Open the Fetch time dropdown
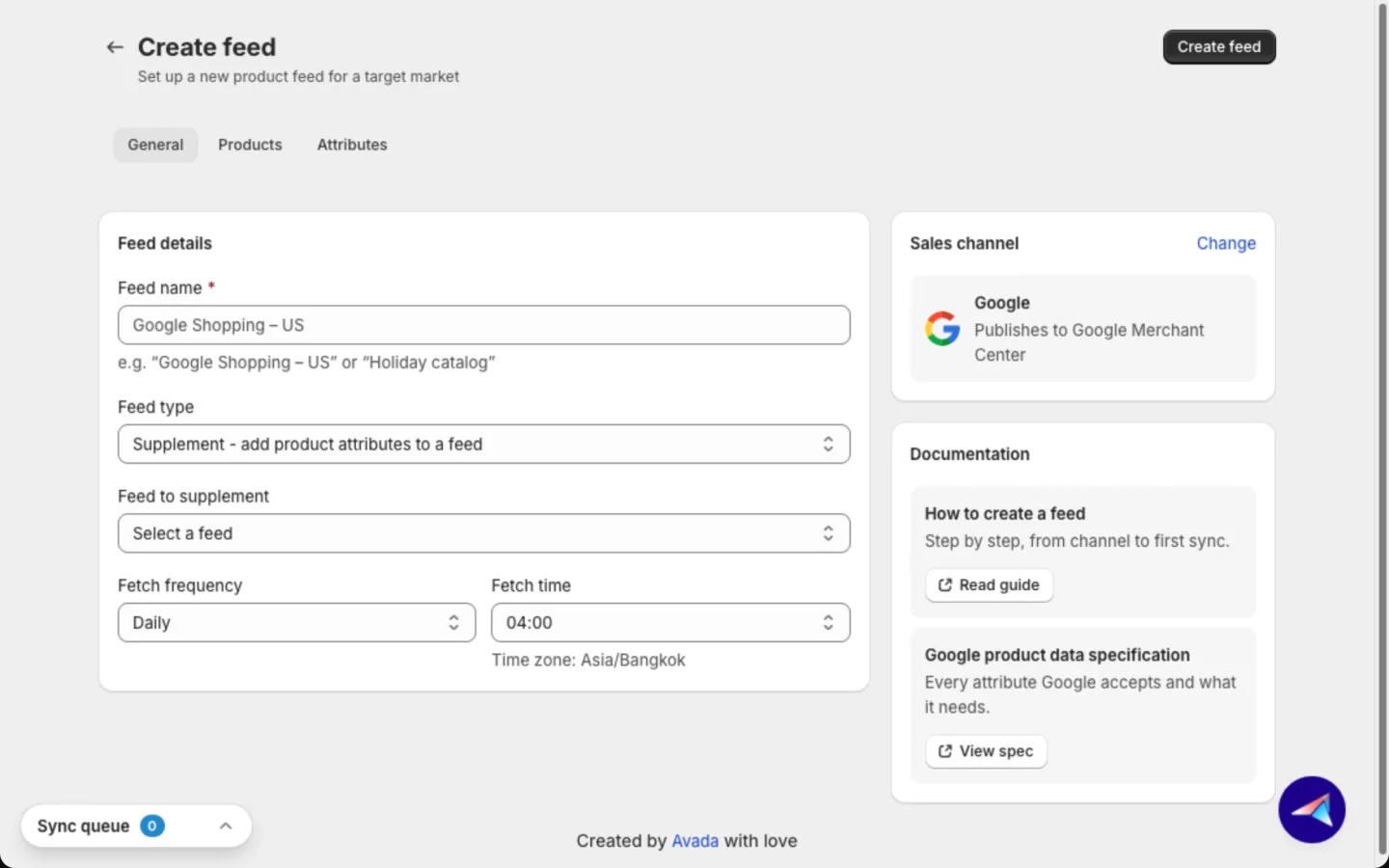The width and height of the screenshot is (1389, 868). pos(670,623)
